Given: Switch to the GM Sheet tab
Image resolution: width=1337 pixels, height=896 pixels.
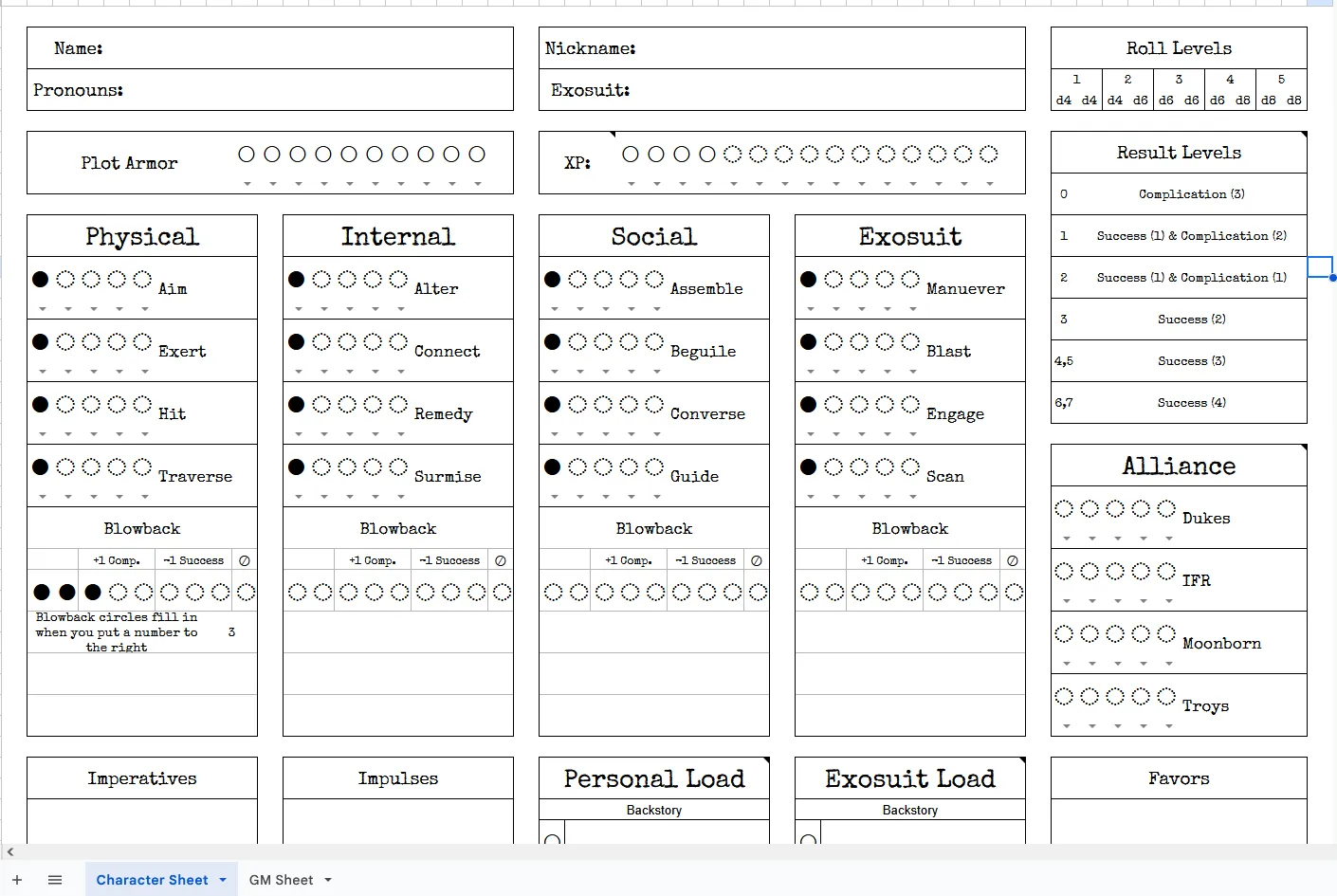Looking at the screenshot, I should (x=281, y=880).
